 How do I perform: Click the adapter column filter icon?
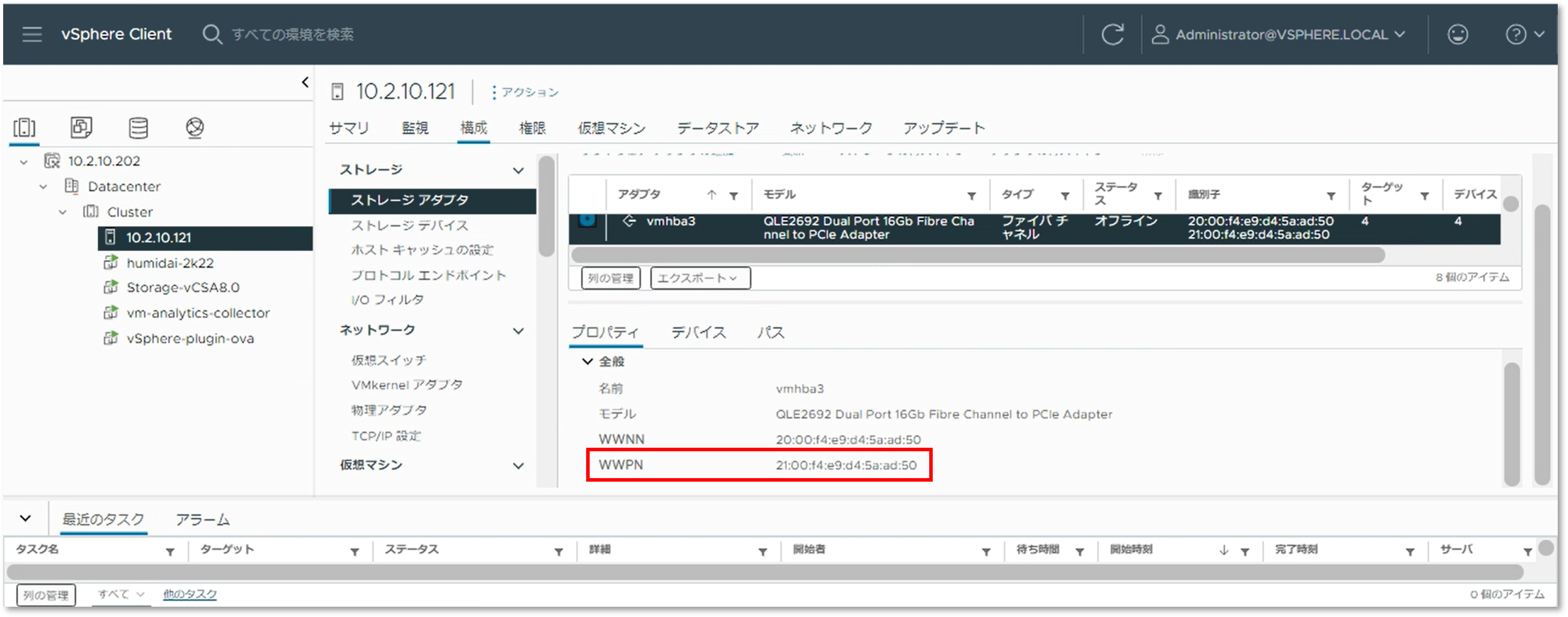733,195
